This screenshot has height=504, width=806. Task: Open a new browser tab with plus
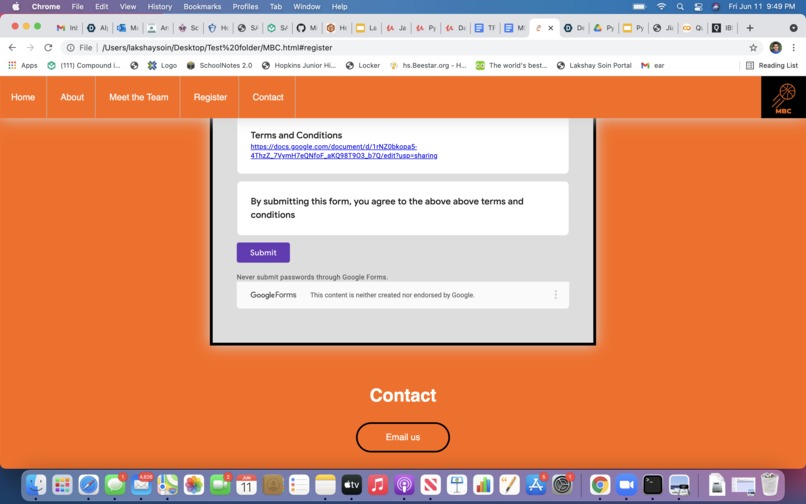(749, 28)
